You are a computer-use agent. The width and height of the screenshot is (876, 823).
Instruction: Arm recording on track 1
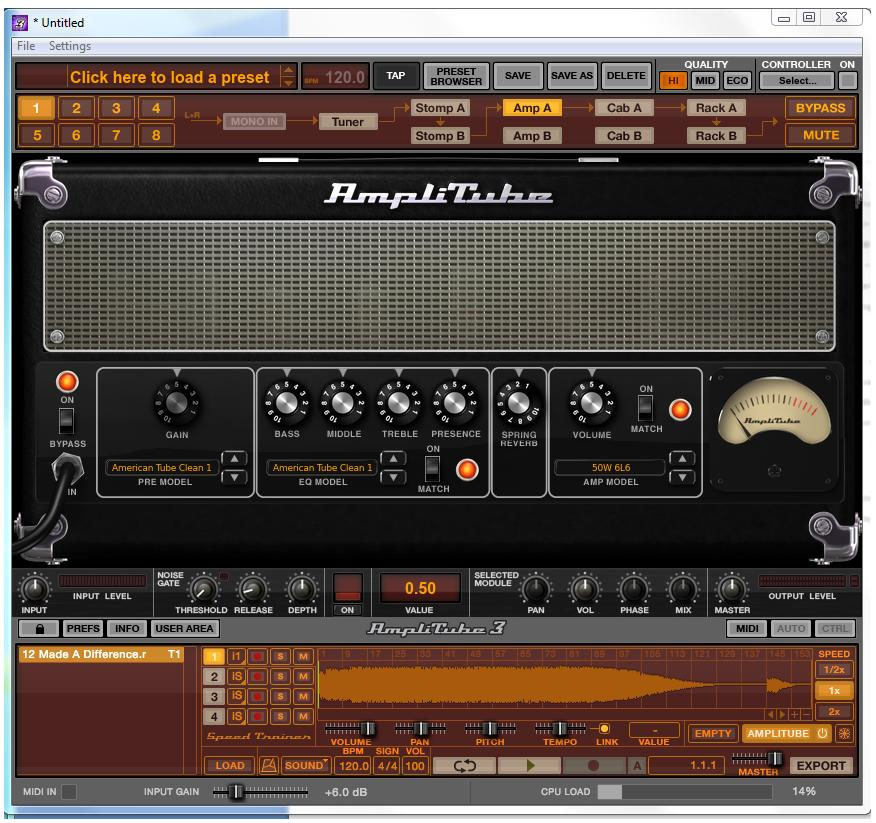[x=258, y=657]
